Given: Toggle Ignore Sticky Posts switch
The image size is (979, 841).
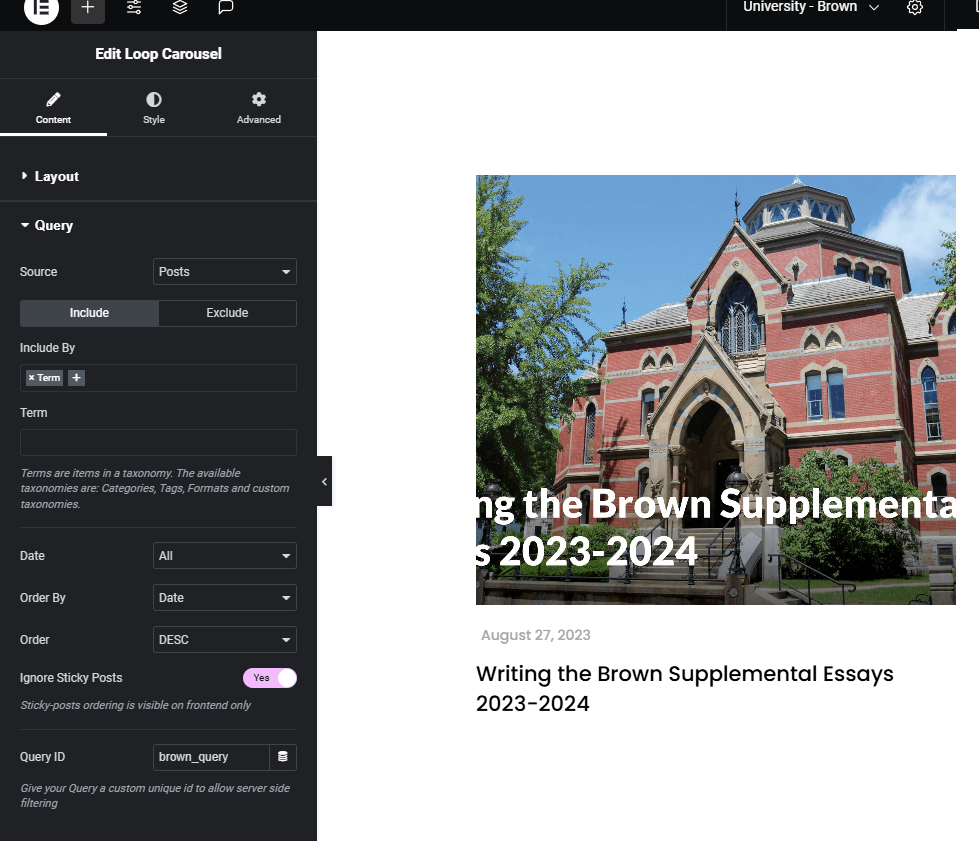Looking at the screenshot, I should pyautogui.click(x=270, y=678).
